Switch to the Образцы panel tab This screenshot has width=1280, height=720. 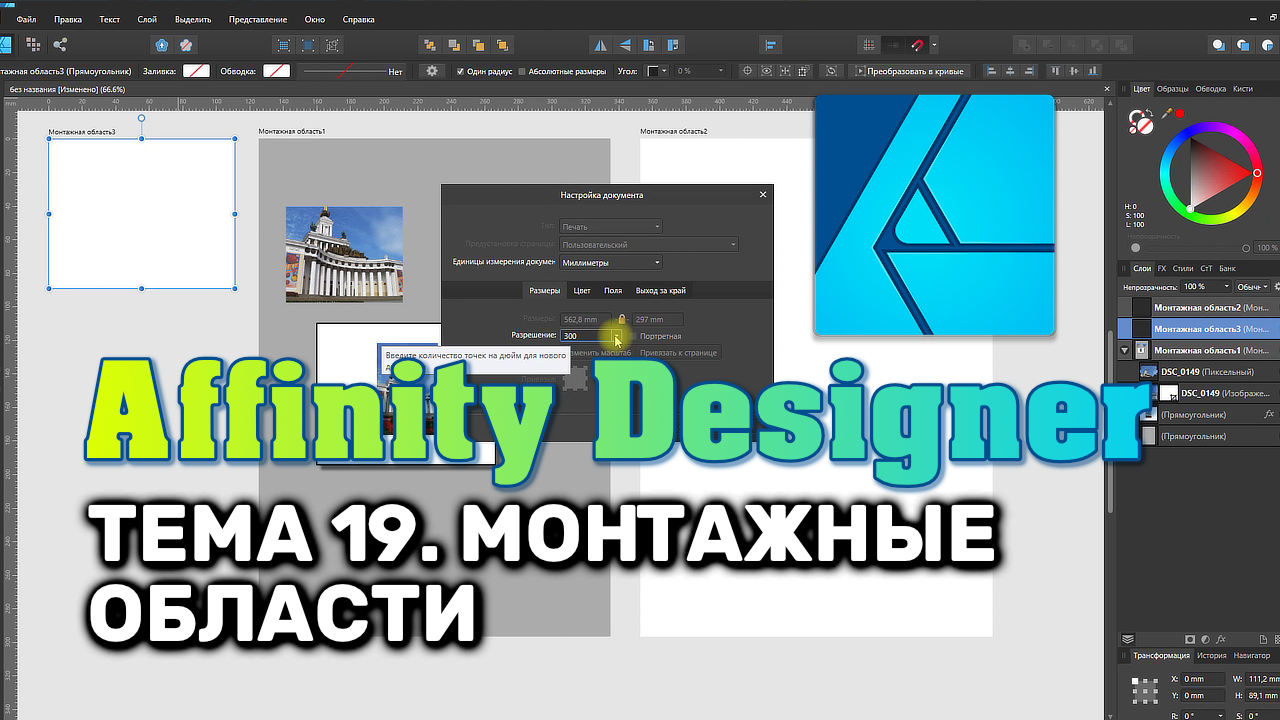tap(1173, 89)
